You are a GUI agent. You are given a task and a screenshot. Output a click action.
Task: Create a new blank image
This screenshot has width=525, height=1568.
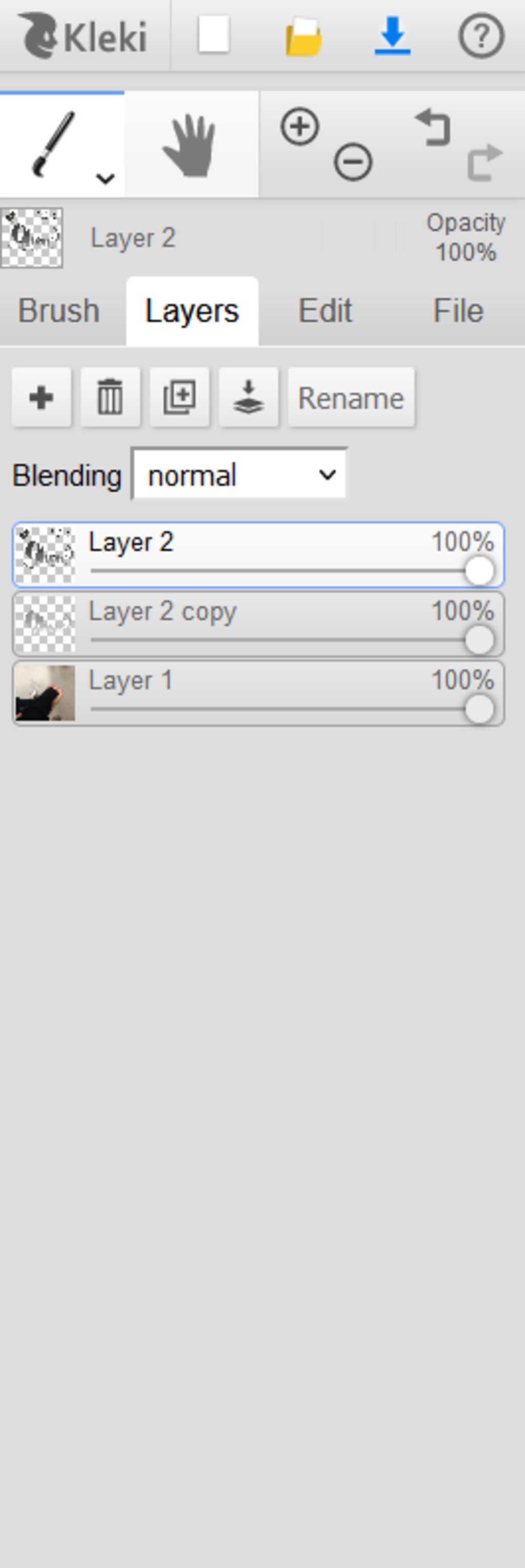pos(213,35)
